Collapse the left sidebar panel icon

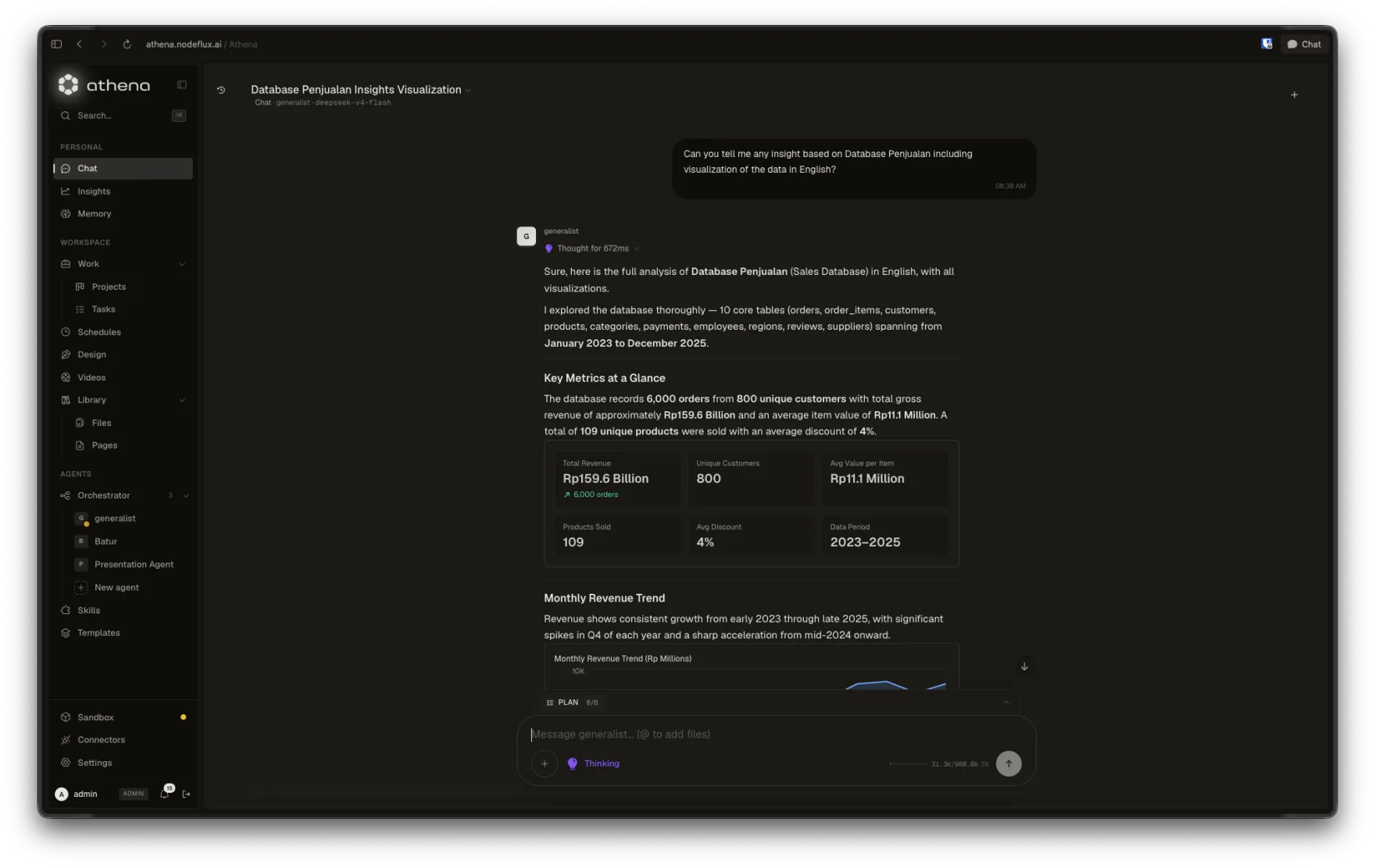[182, 84]
